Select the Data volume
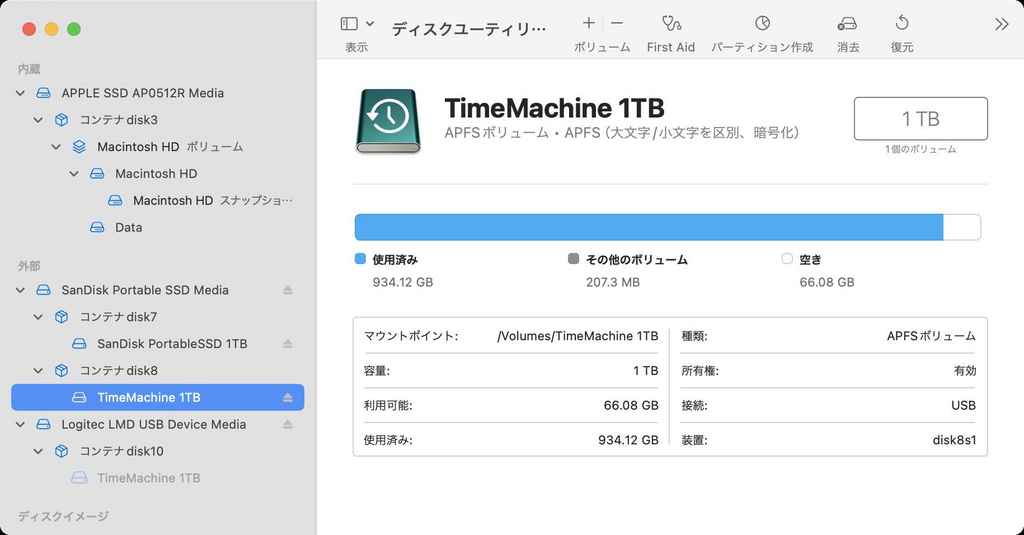The height and width of the screenshot is (535, 1024). pyautogui.click(x=157, y=227)
